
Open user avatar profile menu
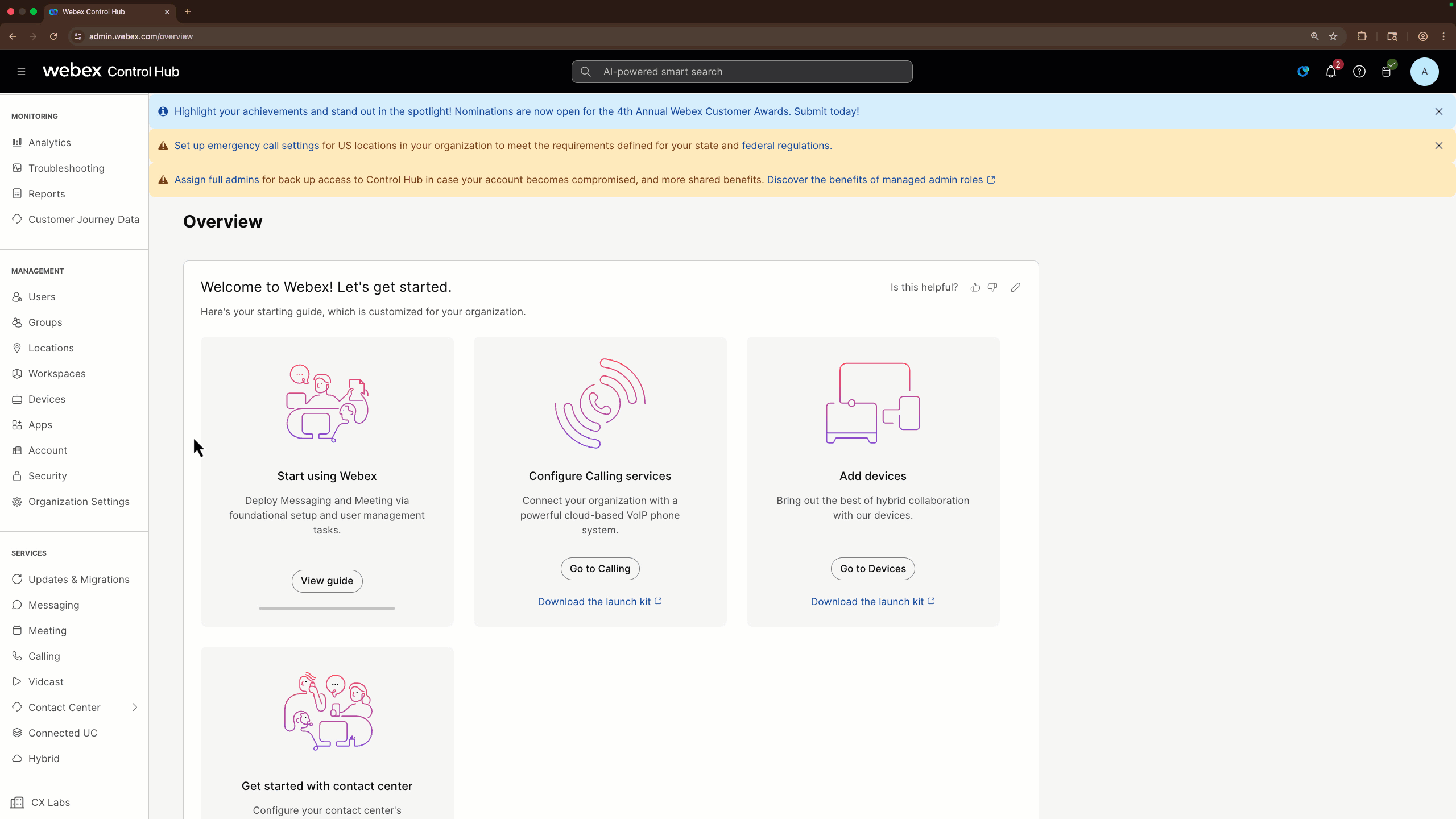point(1424,72)
